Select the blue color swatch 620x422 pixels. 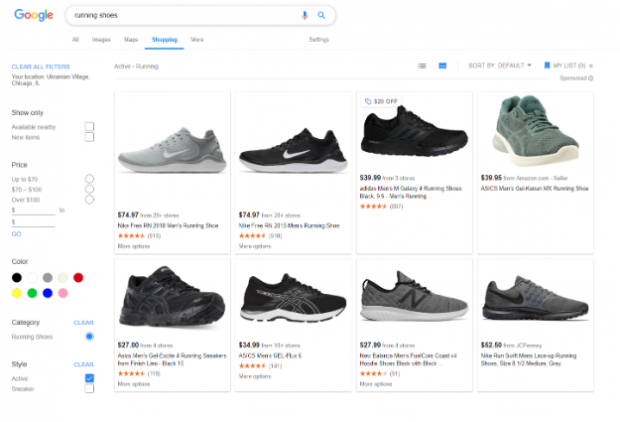click(47, 293)
